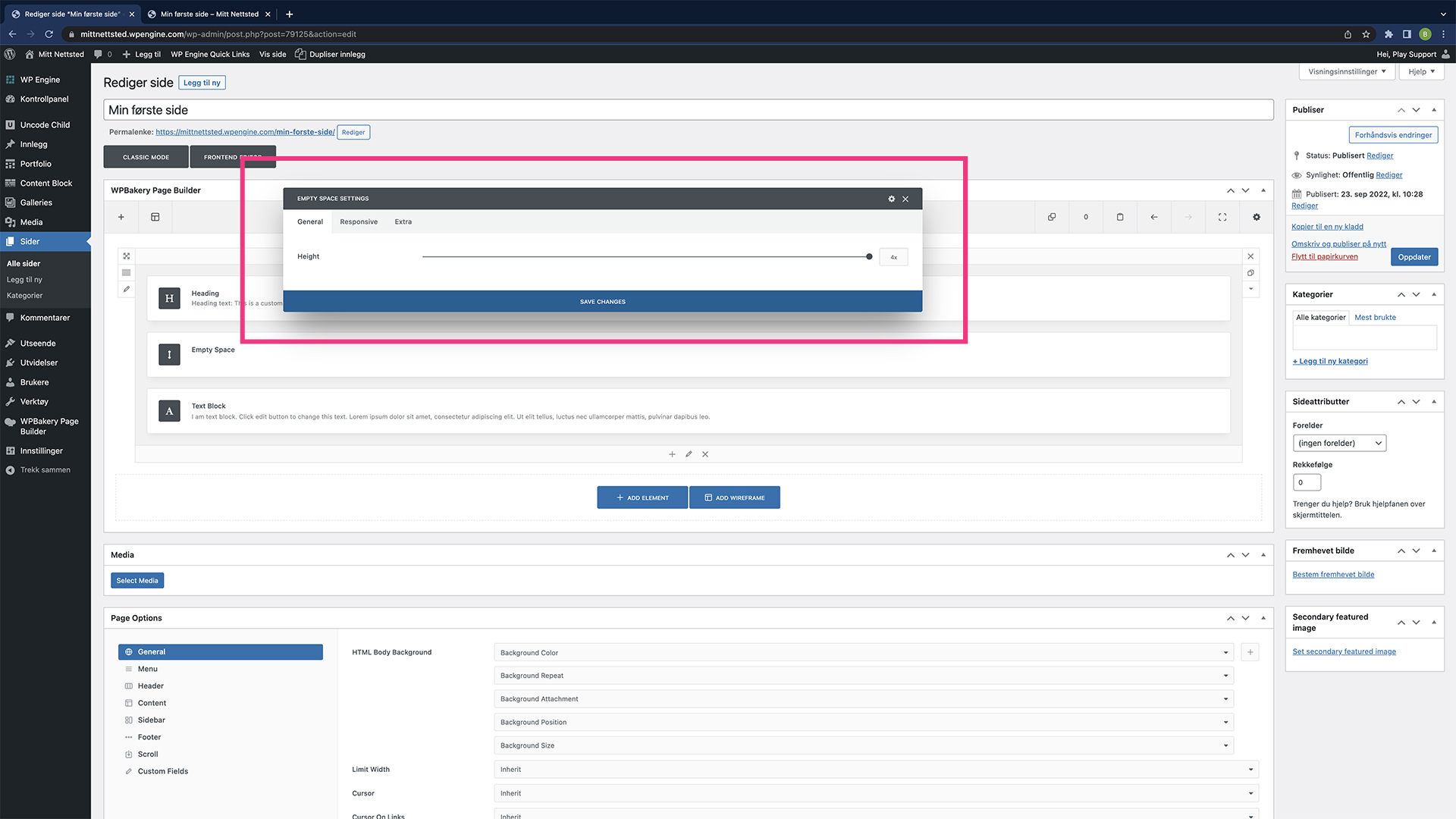Collapse the Publiser panel triangle

(x=1434, y=110)
